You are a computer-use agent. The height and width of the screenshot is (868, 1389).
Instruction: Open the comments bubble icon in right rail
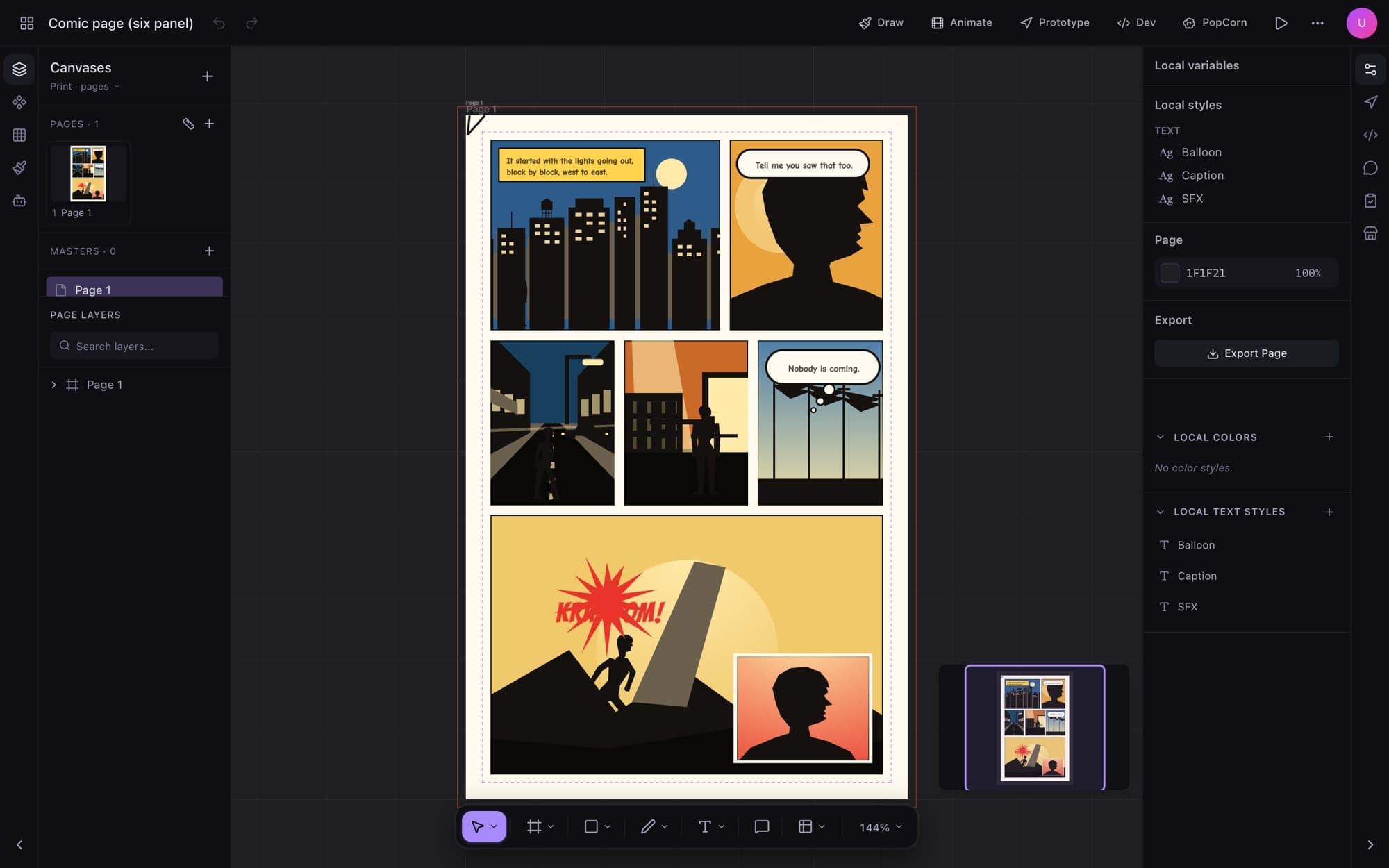coord(1370,167)
